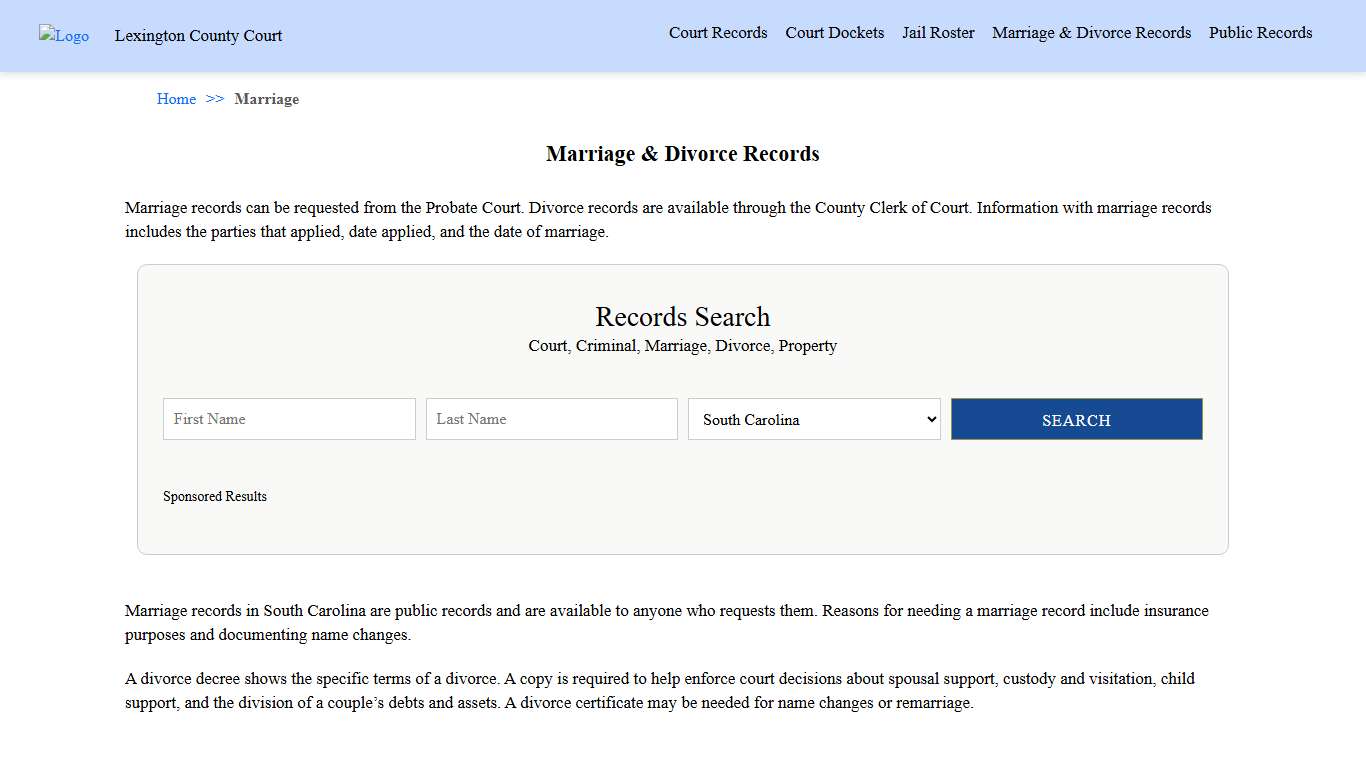Click the Sponsored Results text

coord(215,496)
